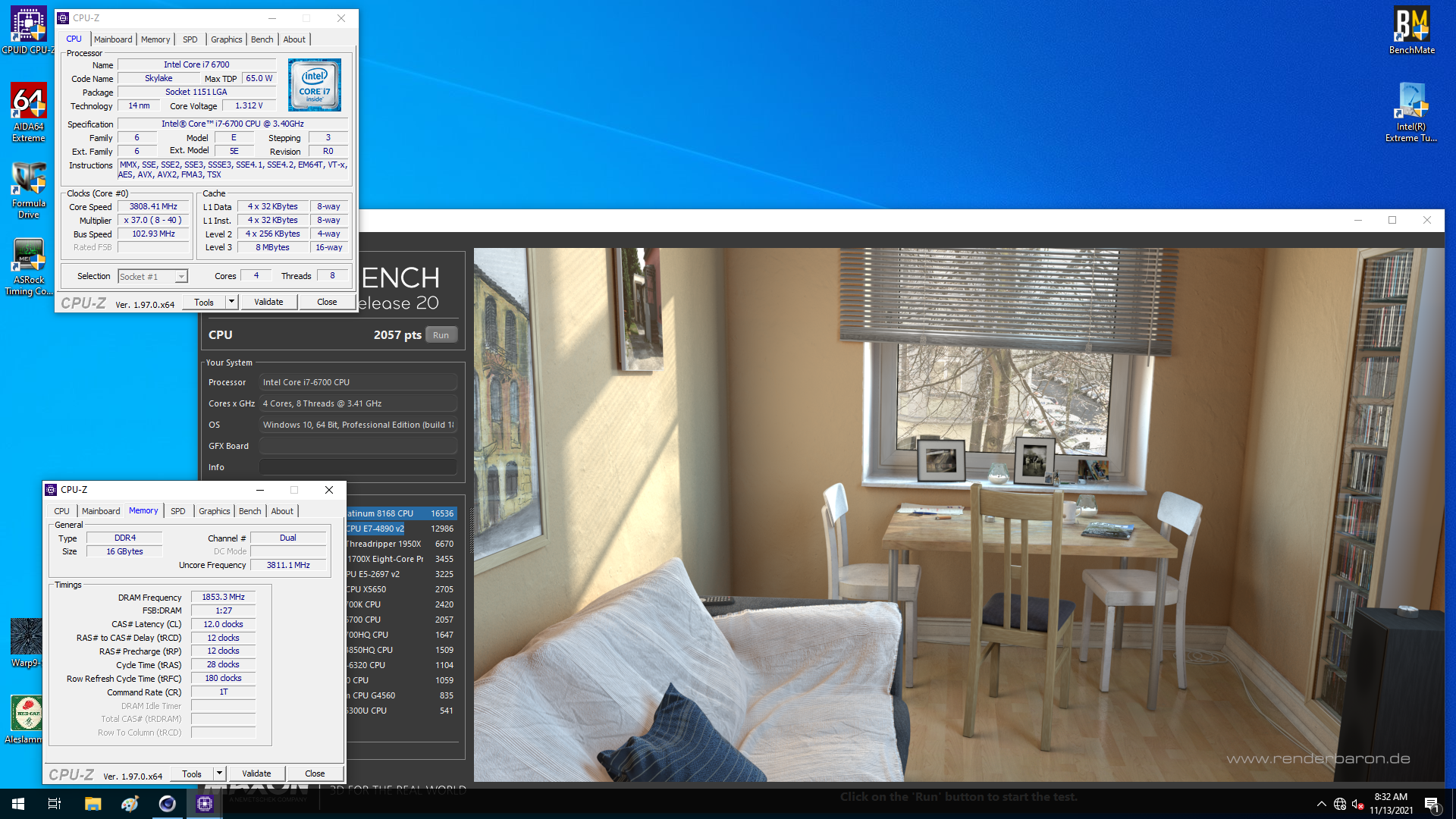Open CPUID CPU-Z desktop shortcut
1456x819 pixels.
28,30
